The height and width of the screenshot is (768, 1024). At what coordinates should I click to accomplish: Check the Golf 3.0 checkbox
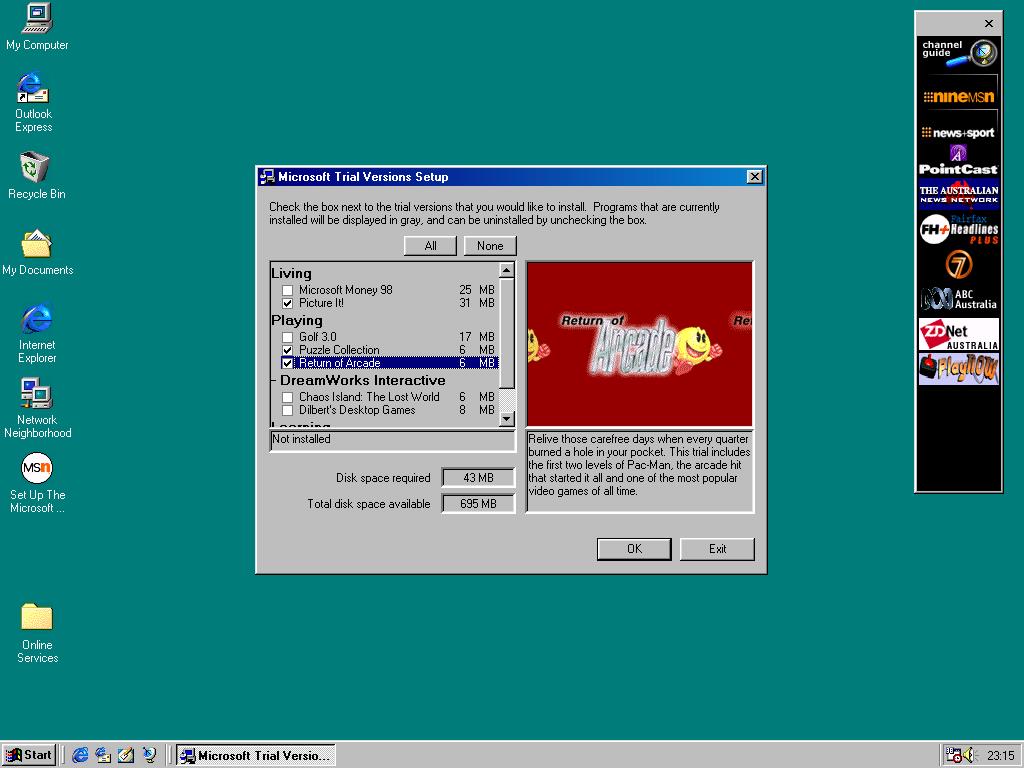[287, 337]
